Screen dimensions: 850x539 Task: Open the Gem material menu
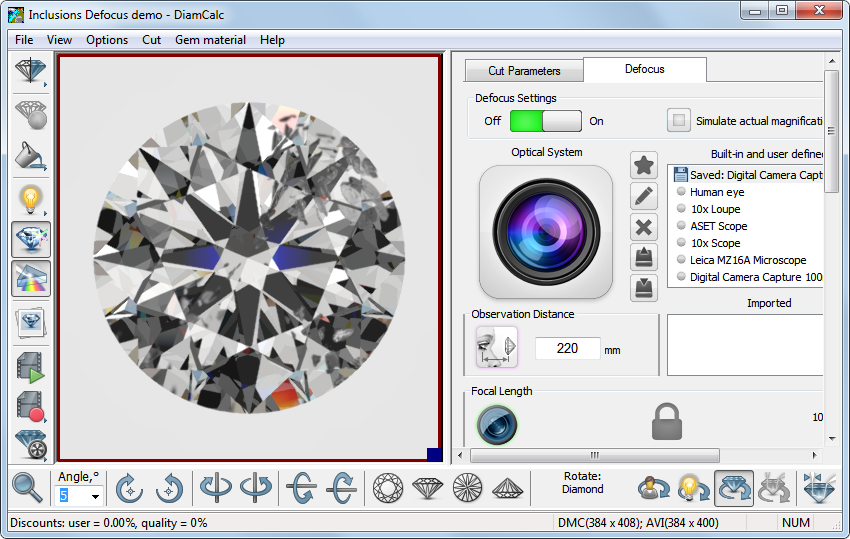(x=210, y=40)
